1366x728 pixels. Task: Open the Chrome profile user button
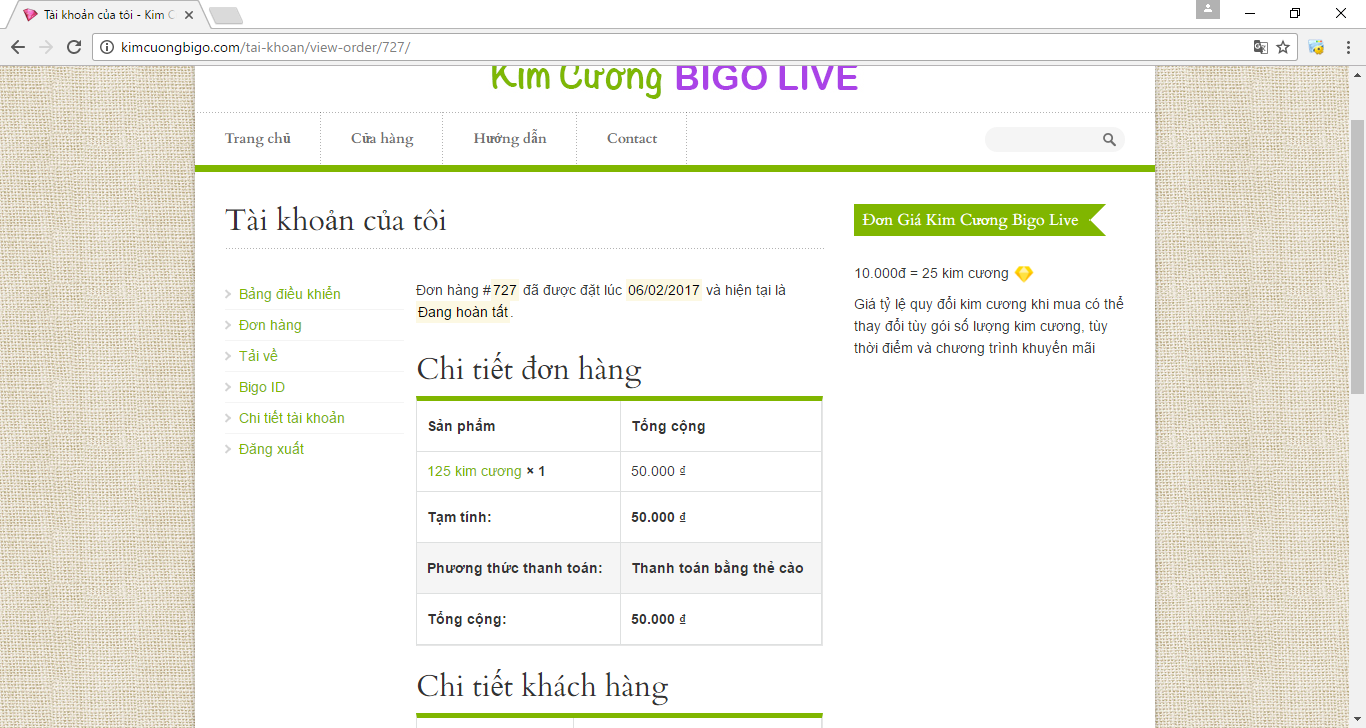pos(1208,10)
